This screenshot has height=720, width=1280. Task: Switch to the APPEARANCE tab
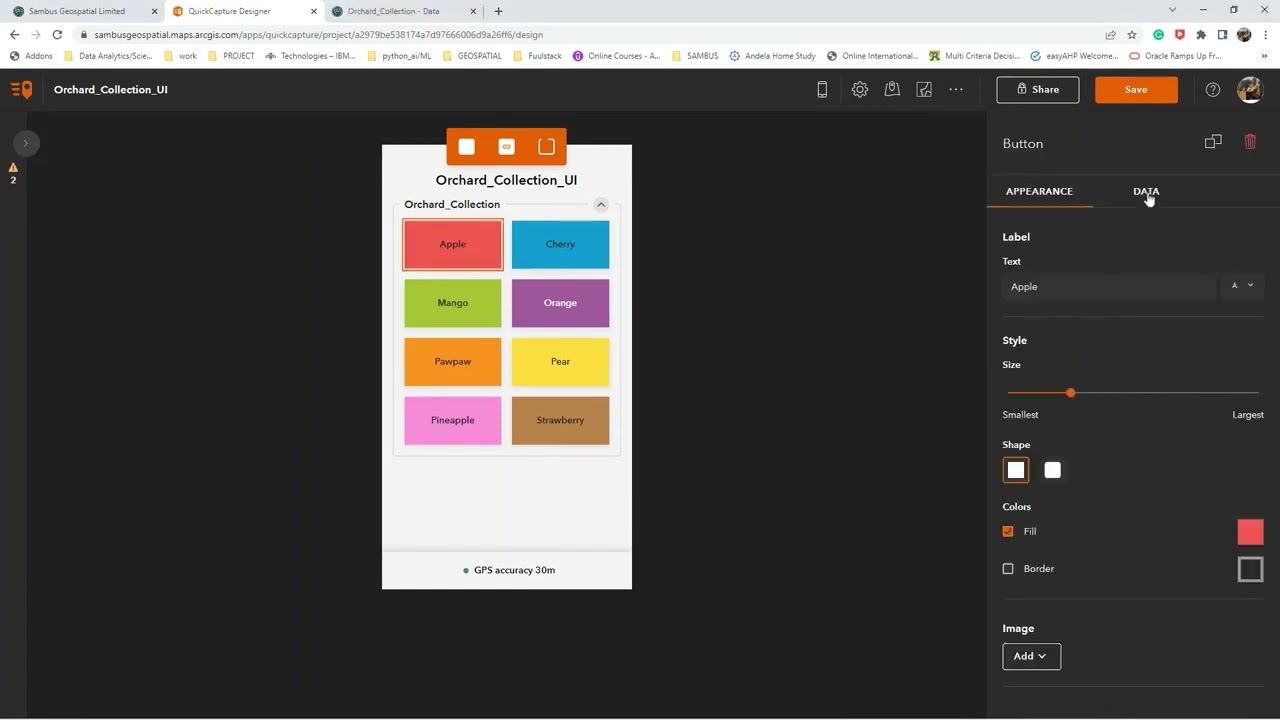[1039, 191]
